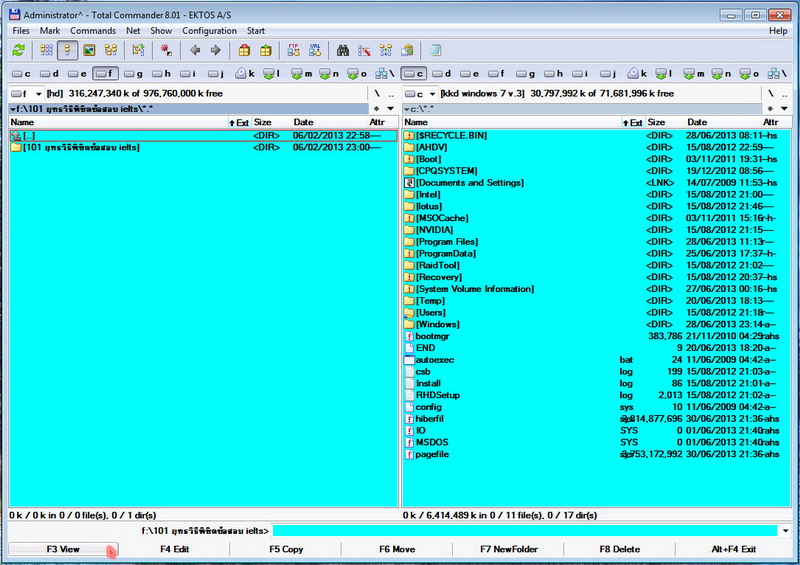
Task: Toggle thumbnail view mode icon
Action: point(89,50)
